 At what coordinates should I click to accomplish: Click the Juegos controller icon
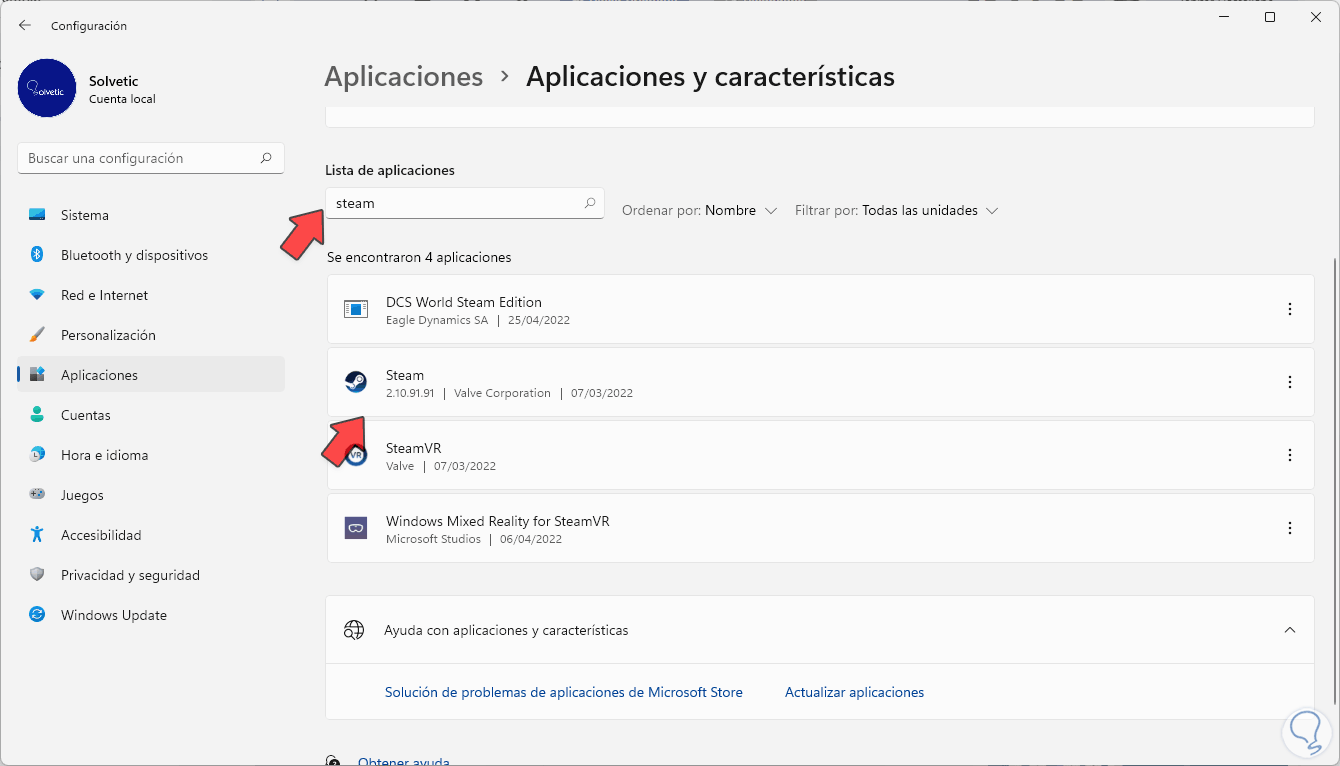coord(37,495)
